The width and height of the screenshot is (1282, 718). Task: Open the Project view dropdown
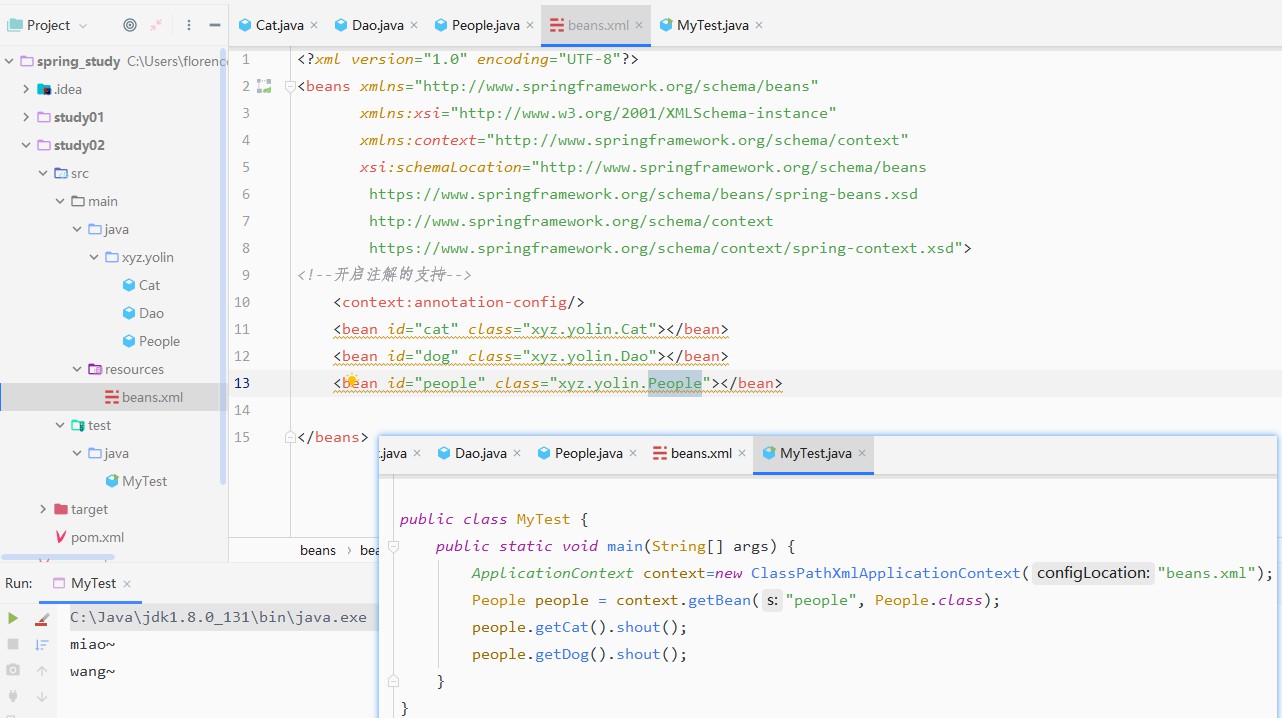[48, 25]
